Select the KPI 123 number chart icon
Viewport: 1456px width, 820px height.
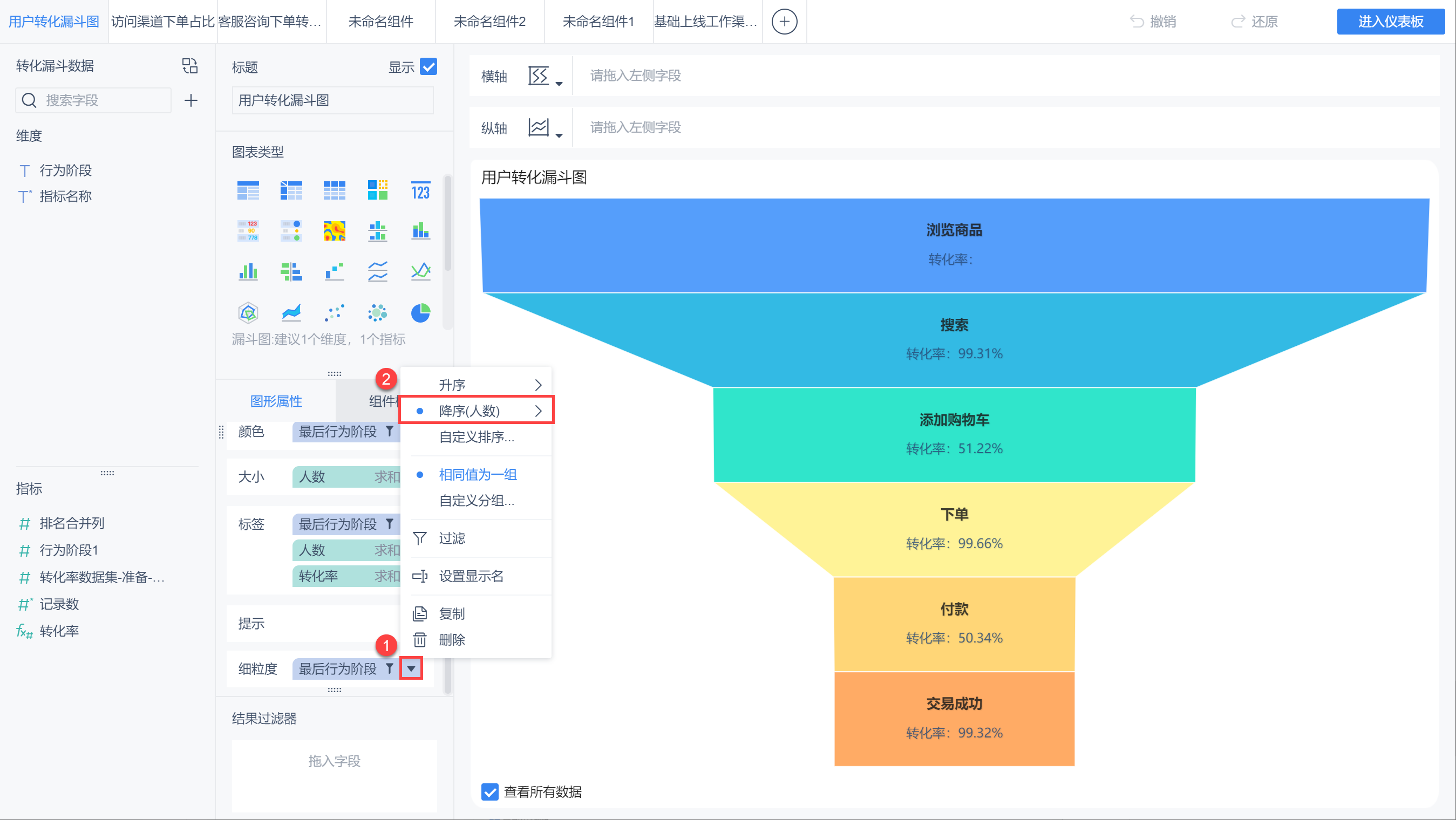420,191
